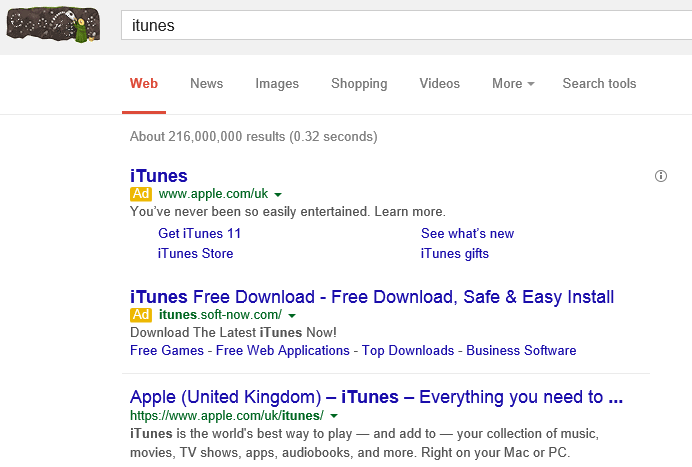Image resolution: width=692 pixels, height=467 pixels.
Task: Click the Top Downloads link
Action: pos(408,350)
